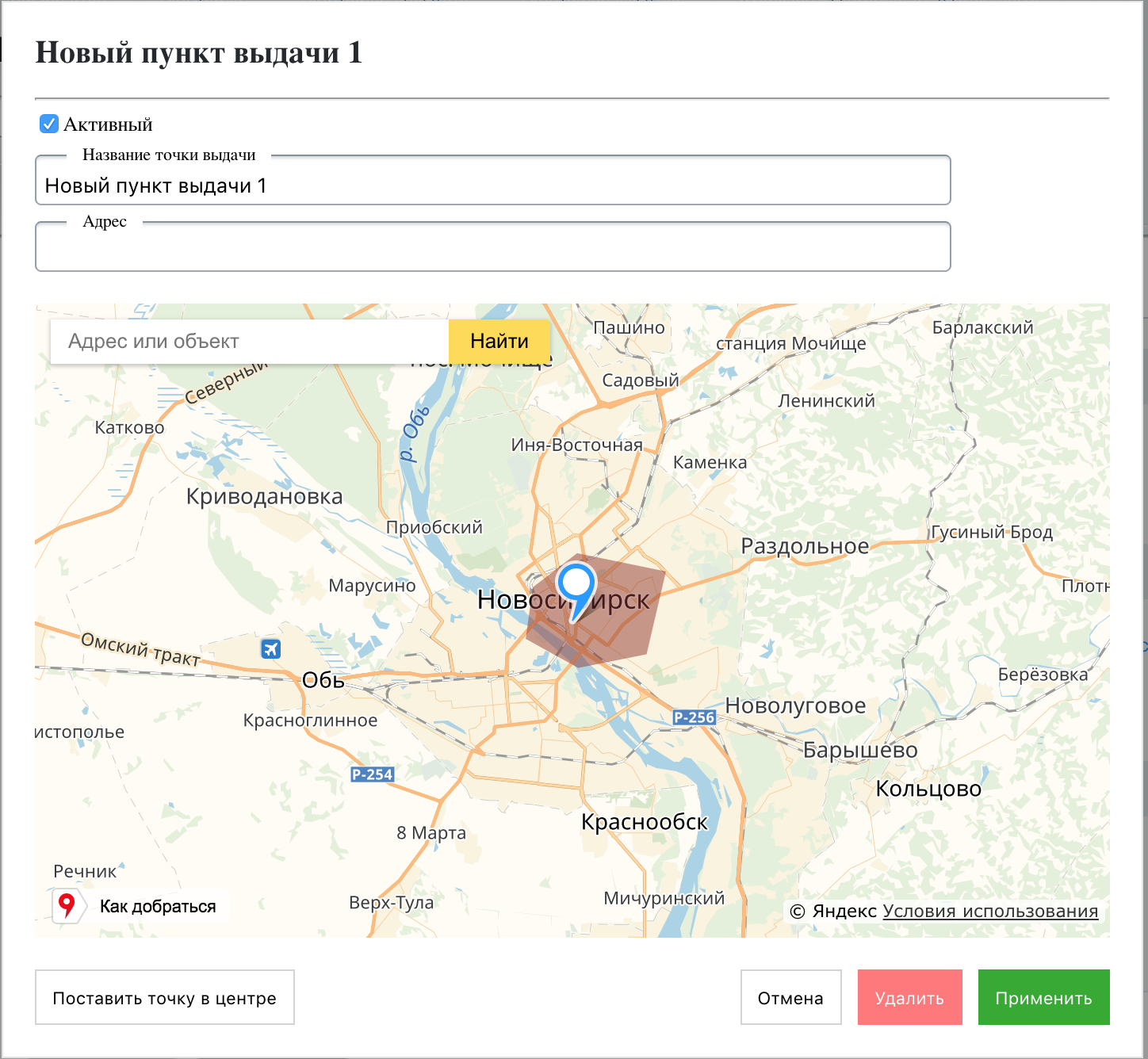Click the P-256 road shield
Screen dimensions: 1148x1059
[694, 717]
